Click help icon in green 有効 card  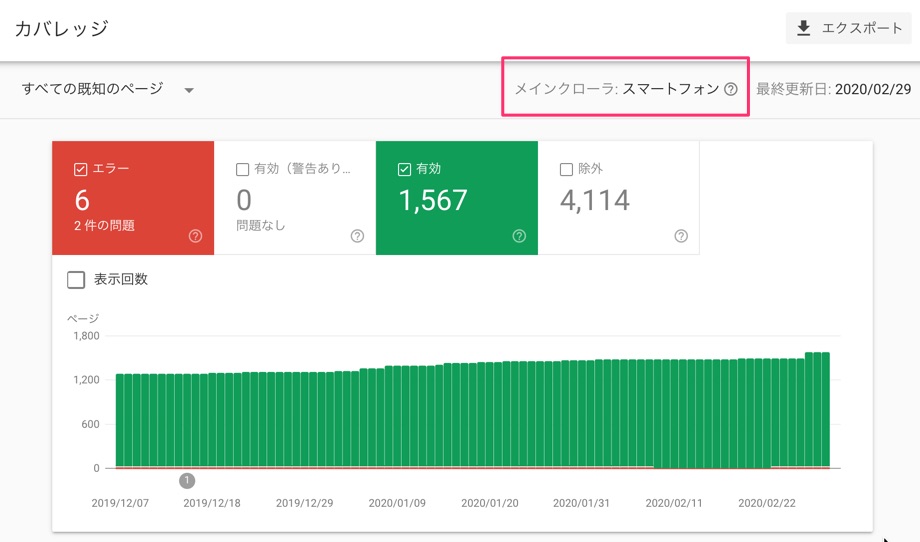(519, 236)
